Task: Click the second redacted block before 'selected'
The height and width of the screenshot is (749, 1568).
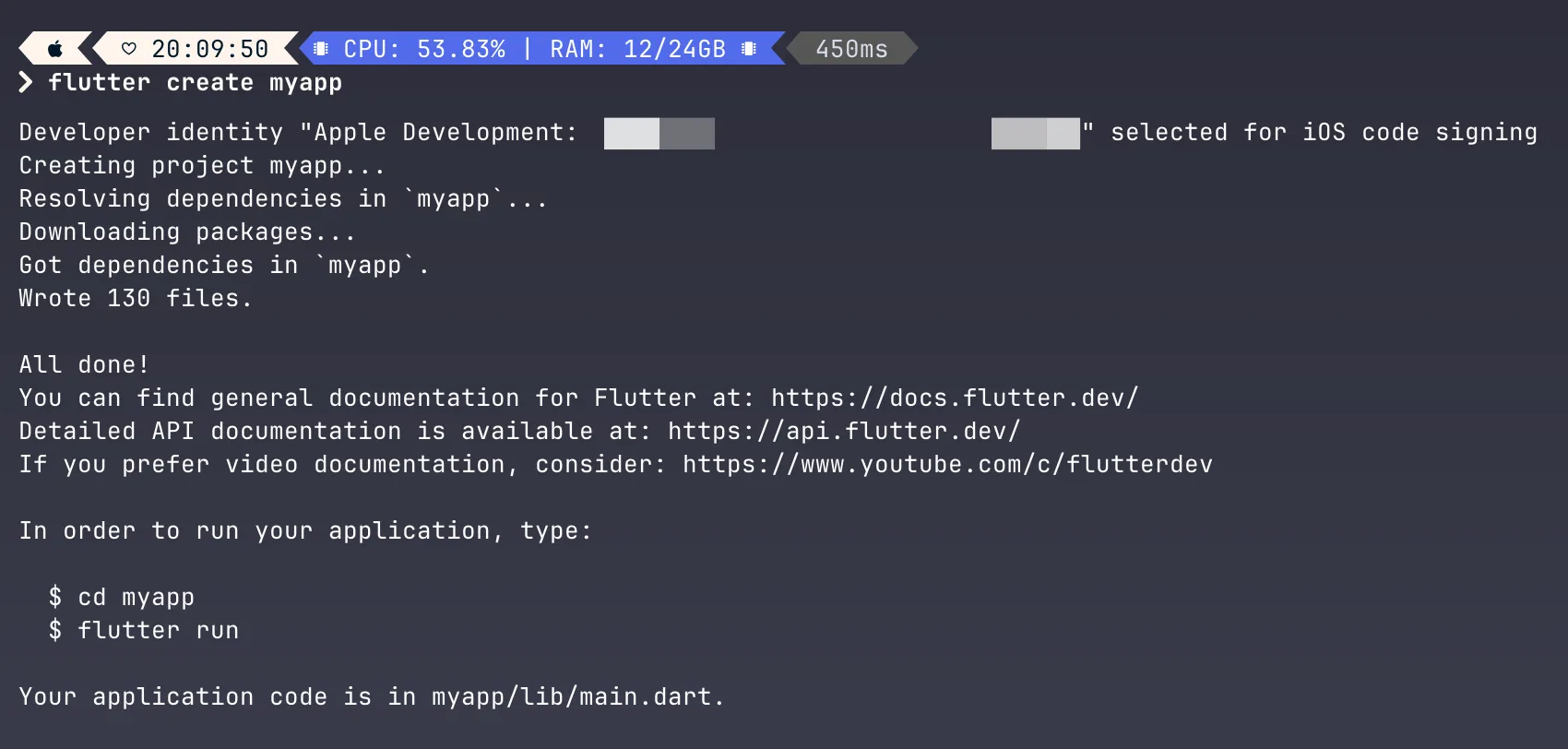Action: pos(1036,133)
